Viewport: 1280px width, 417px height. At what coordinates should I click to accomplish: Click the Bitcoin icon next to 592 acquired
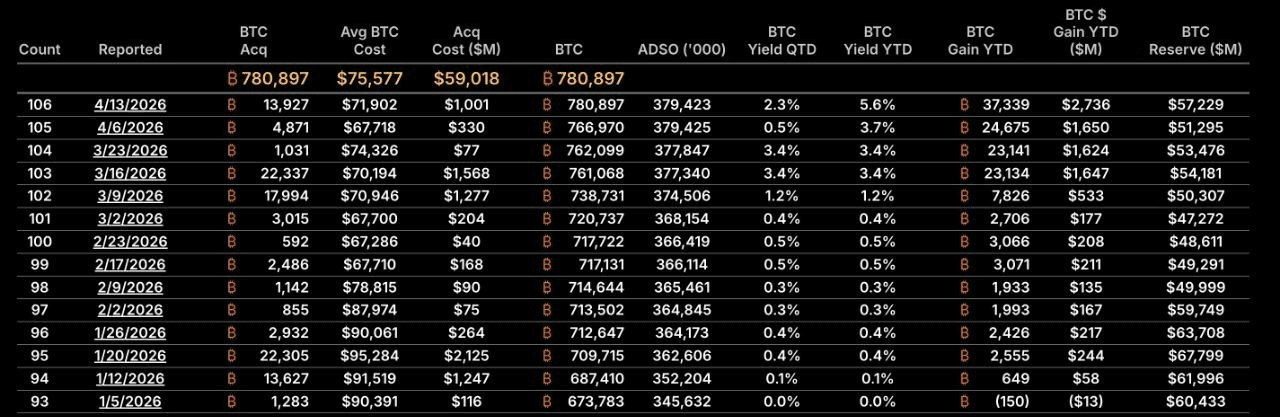pyautogui.click(x=232, y=266)
